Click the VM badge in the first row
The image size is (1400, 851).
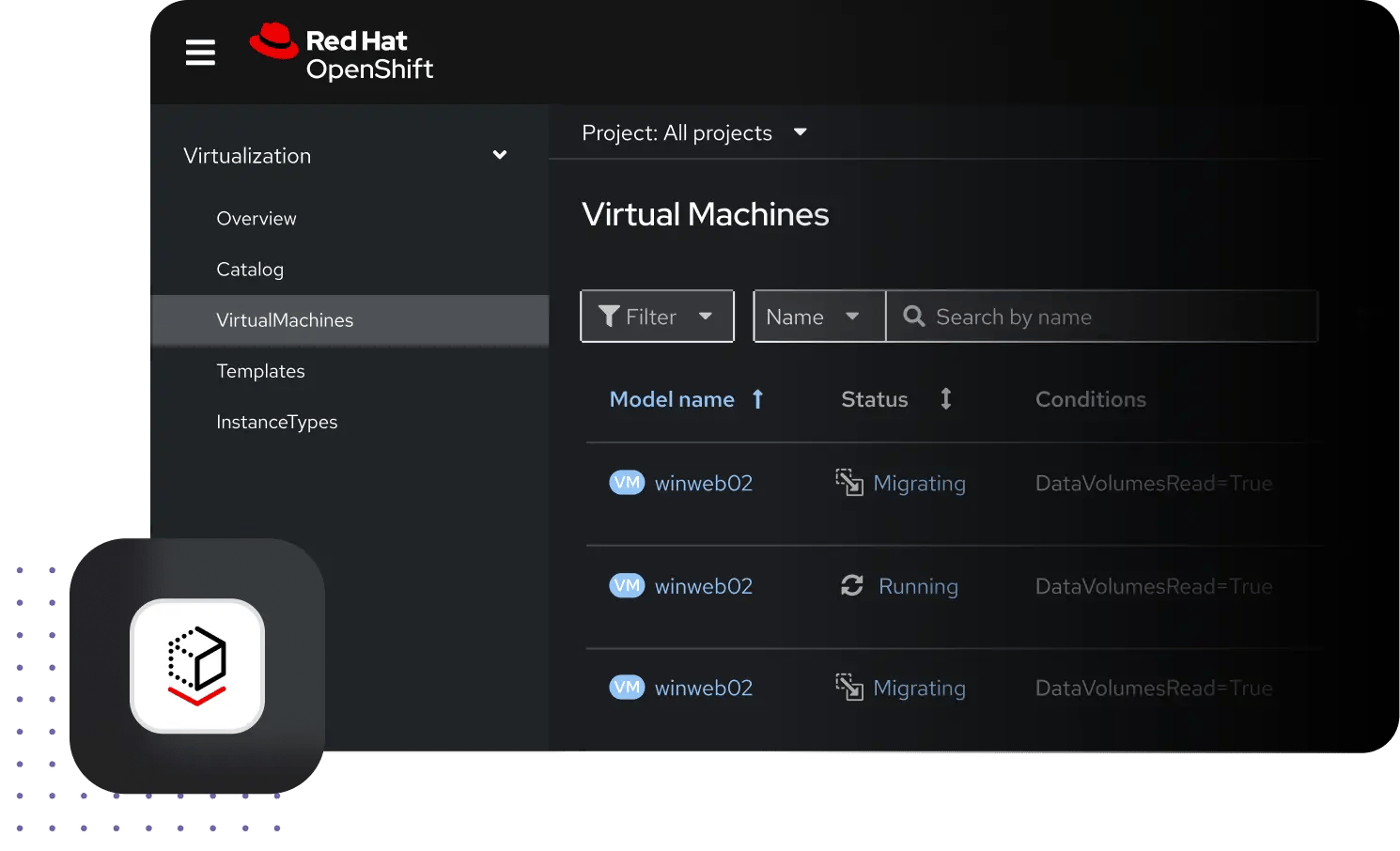[x=627, y=483]
